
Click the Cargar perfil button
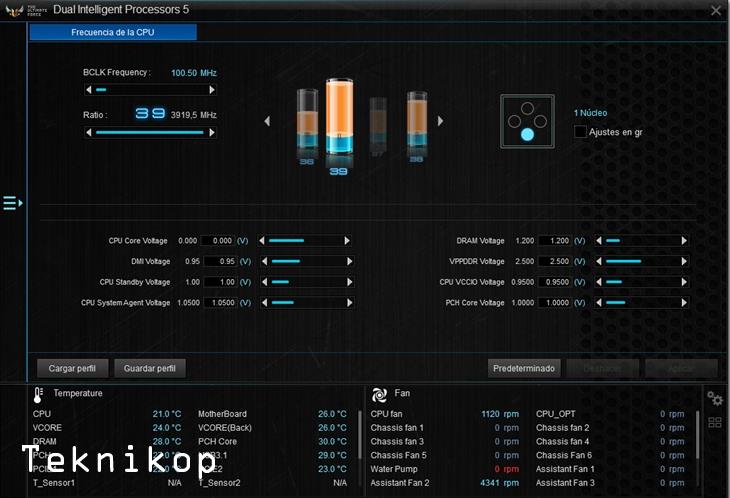coord(72,368)
